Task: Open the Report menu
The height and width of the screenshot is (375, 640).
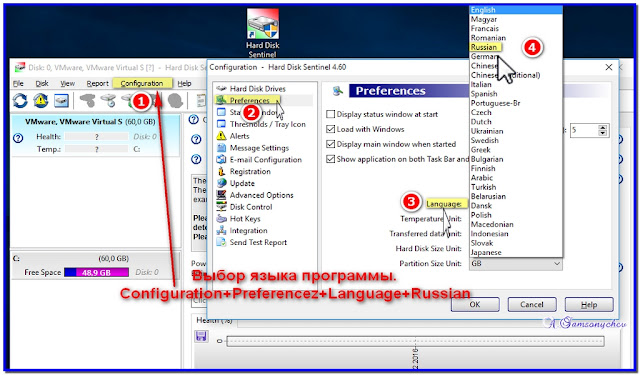Action: tap(97, 83)
